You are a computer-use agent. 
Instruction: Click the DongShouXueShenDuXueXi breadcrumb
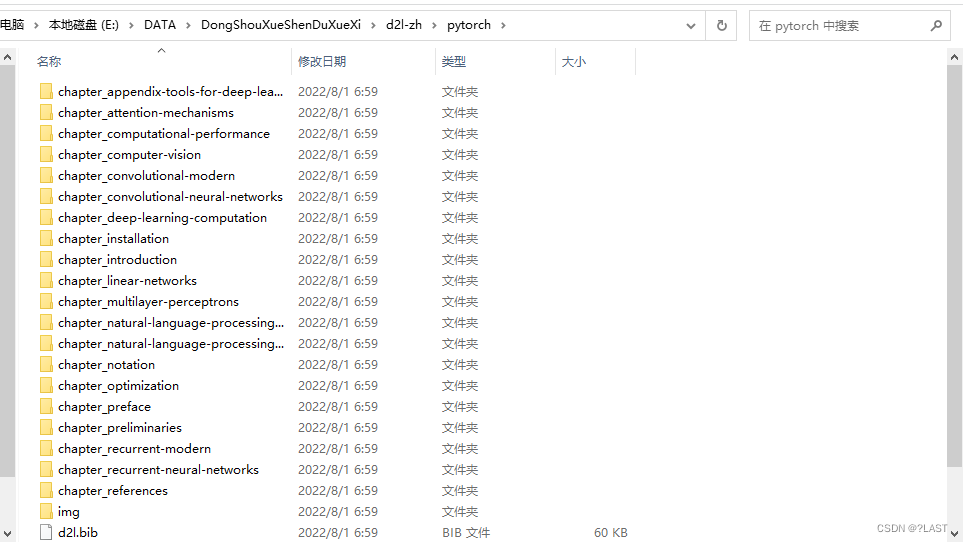[281, 25]
